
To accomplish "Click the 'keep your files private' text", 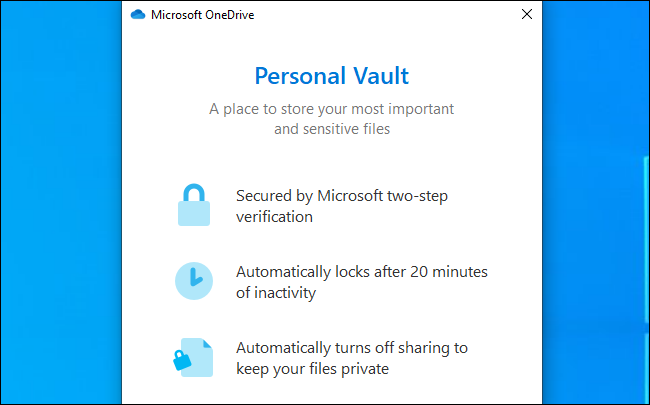I will [312, 369].
